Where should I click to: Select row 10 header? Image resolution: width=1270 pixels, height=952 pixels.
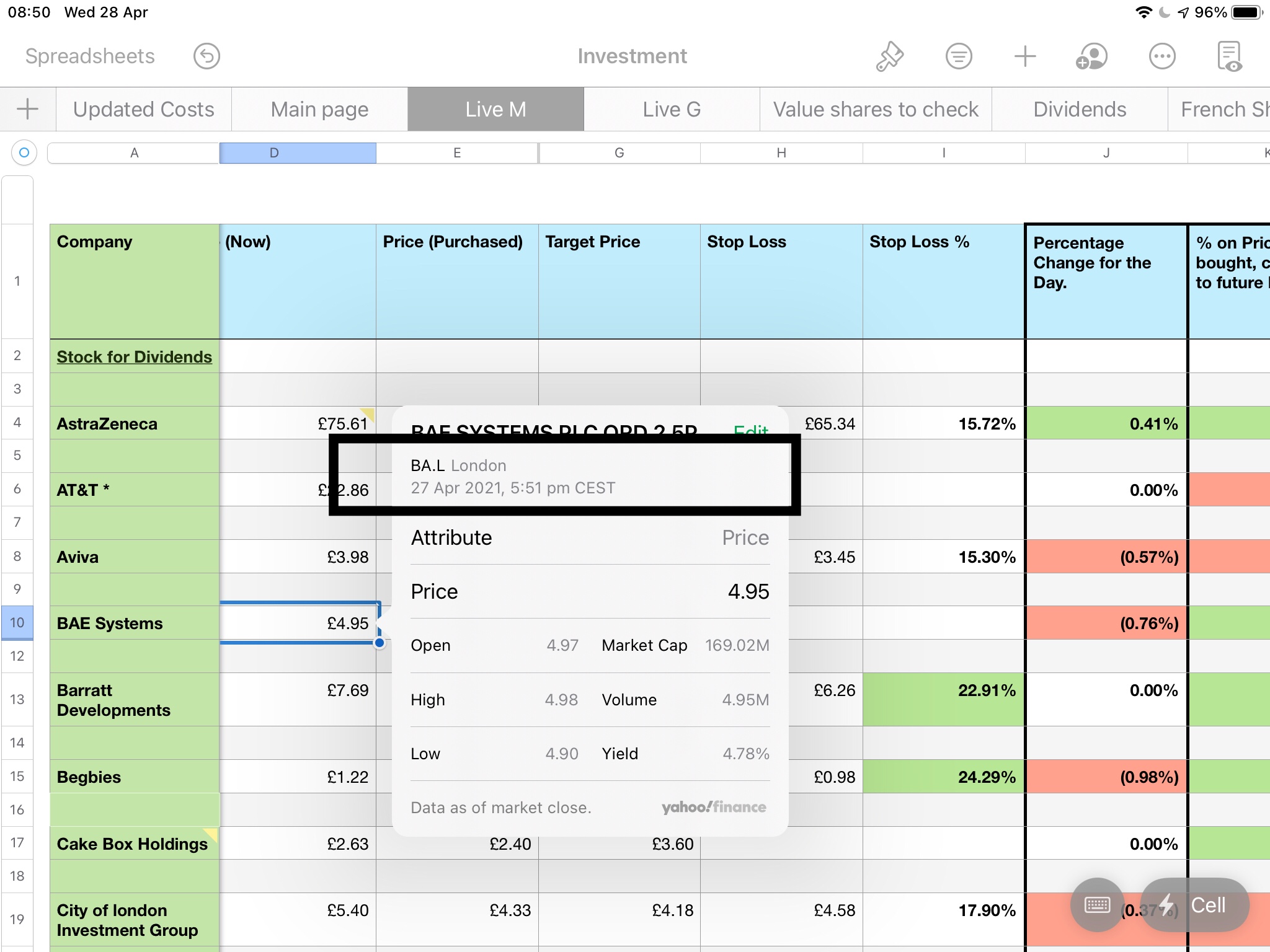17,622
